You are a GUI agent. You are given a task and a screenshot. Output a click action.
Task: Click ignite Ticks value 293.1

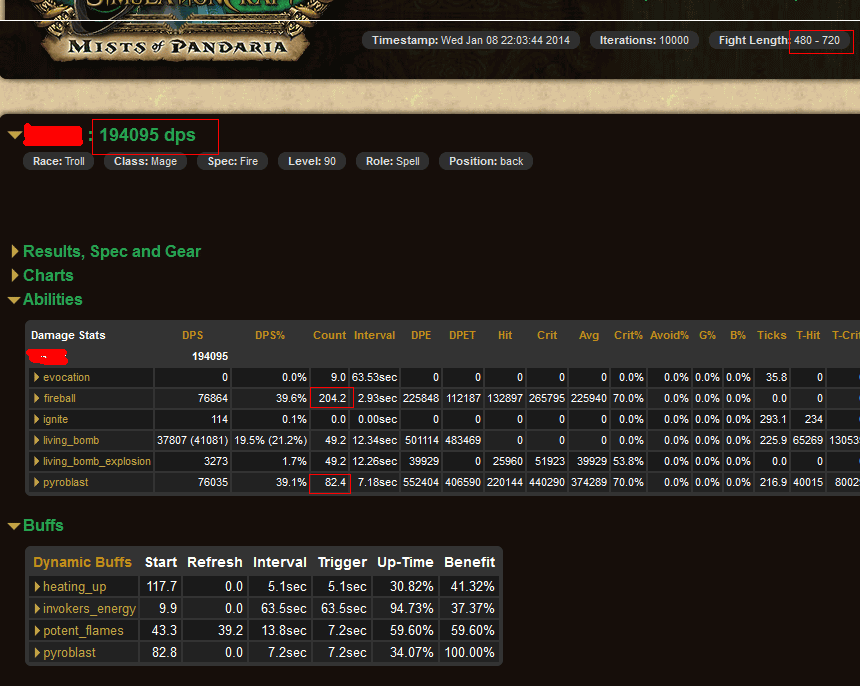pyautogui.click(x=773, y=419)
